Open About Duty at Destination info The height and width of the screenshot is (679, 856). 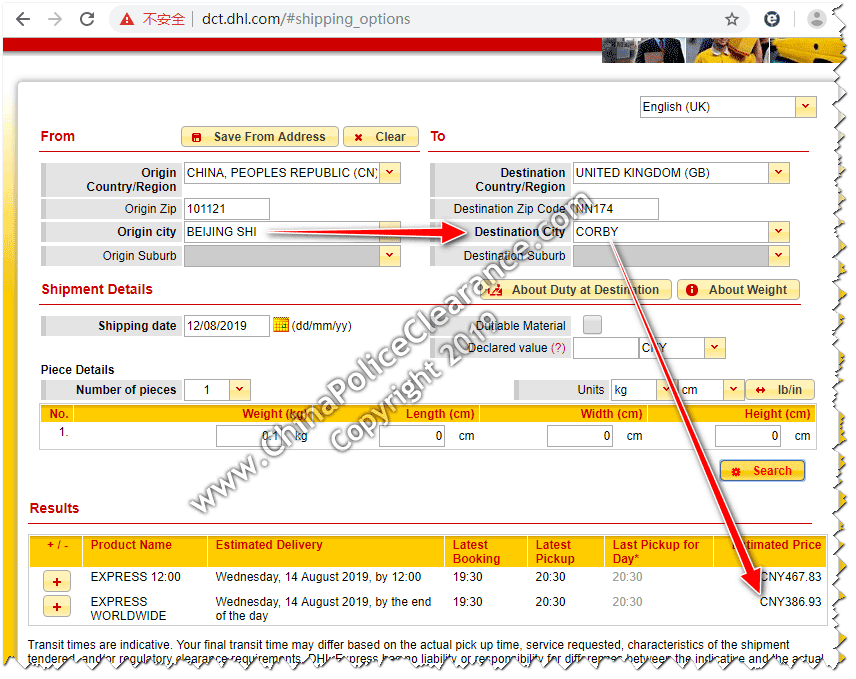pos(576,290)
